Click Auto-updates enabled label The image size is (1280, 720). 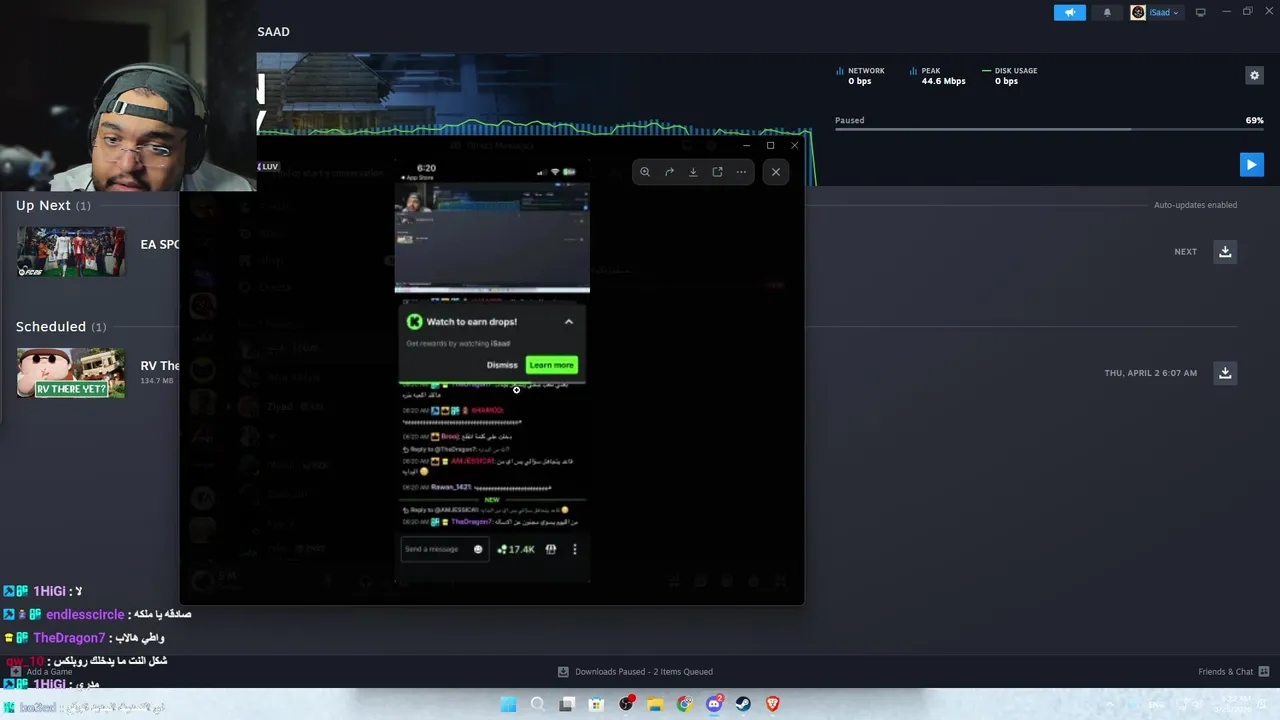(1195, 205)
